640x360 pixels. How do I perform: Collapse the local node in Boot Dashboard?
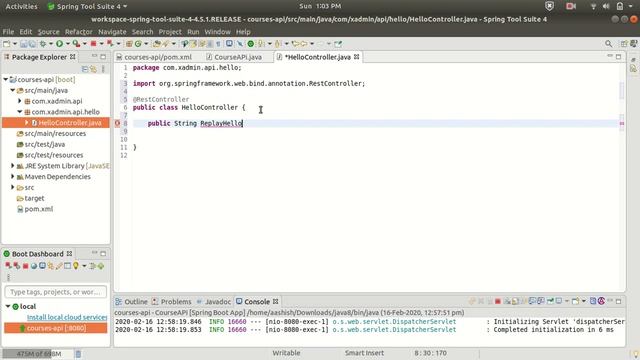coord(8,306)
